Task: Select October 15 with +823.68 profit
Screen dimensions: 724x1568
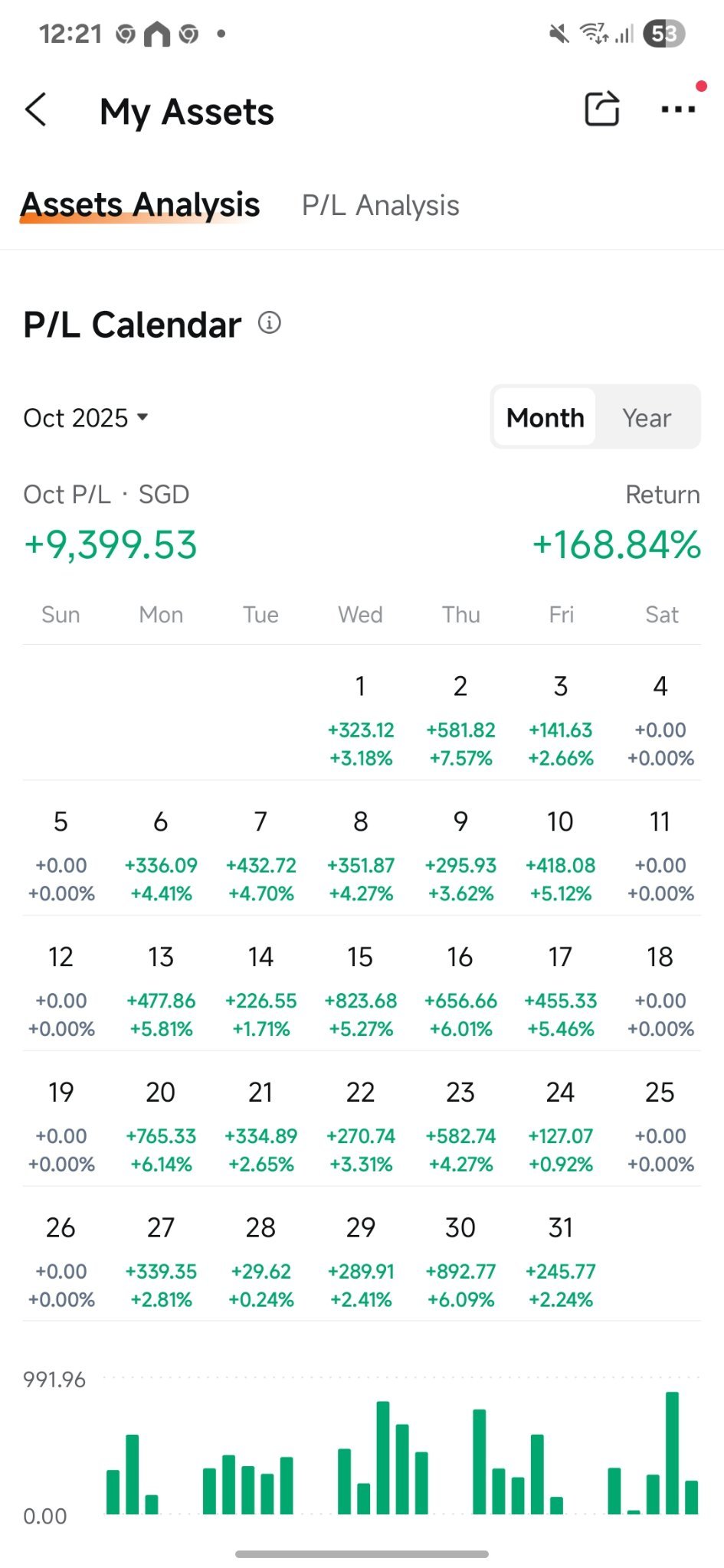Action: pos(360,990)
